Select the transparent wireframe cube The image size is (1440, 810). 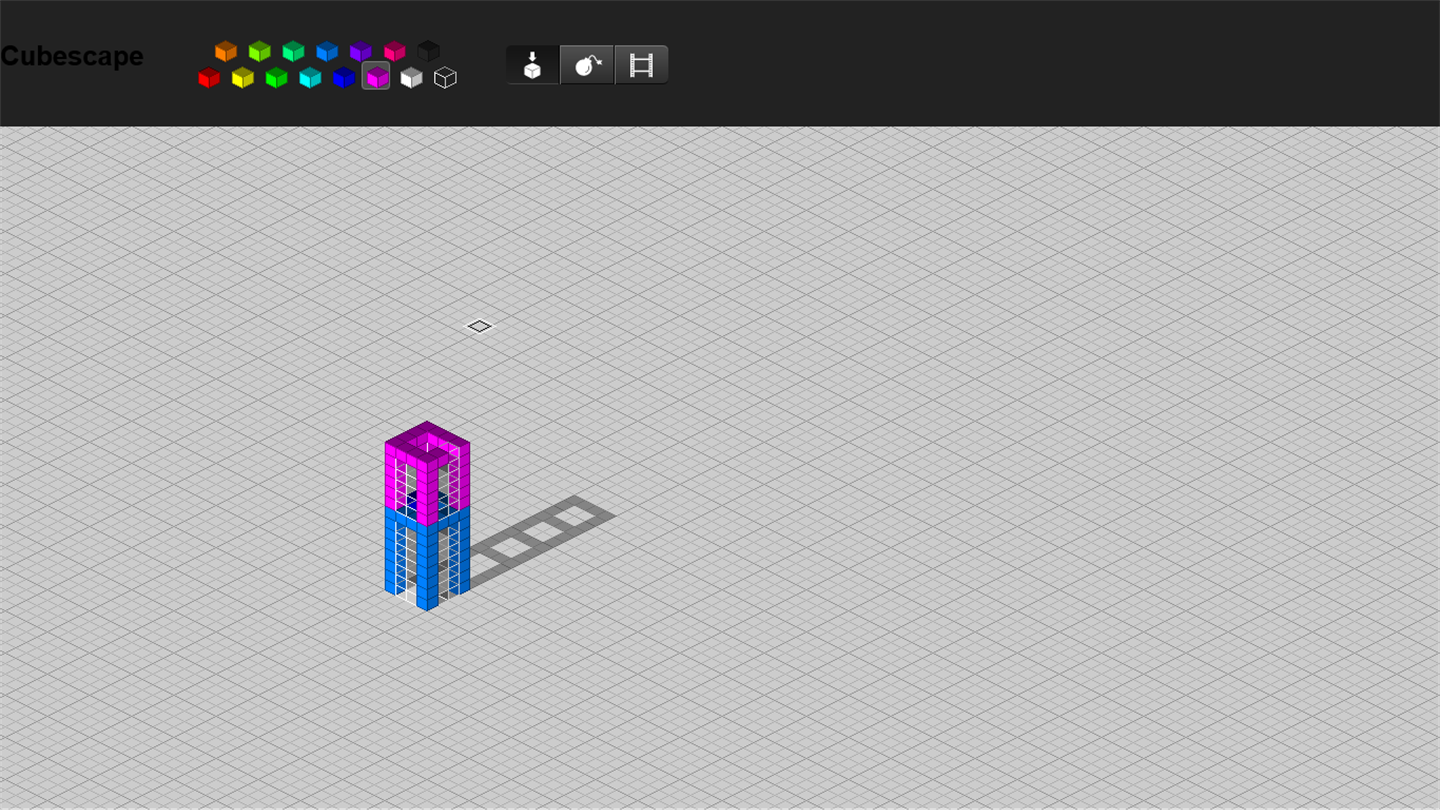445,77
